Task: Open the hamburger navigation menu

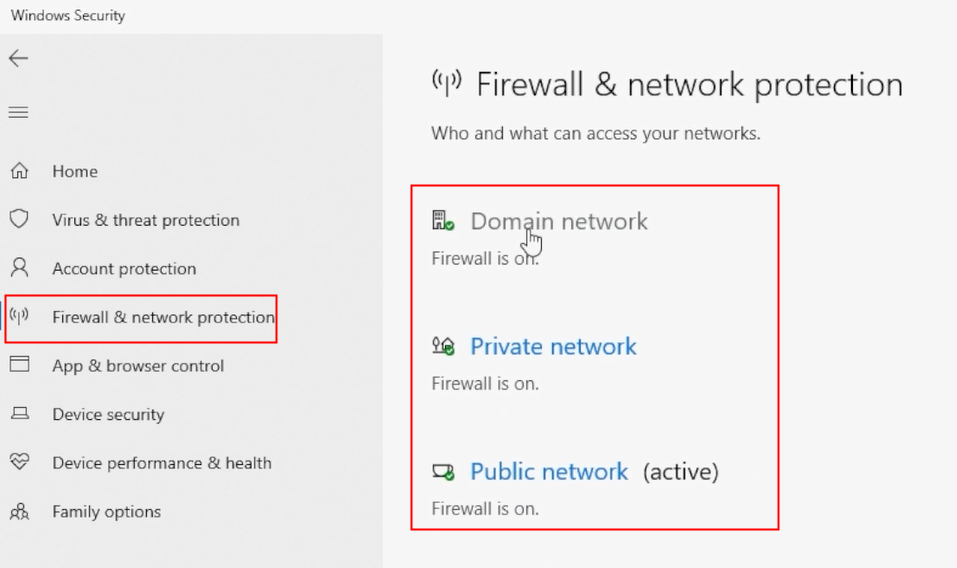Action: coord(18,112)
